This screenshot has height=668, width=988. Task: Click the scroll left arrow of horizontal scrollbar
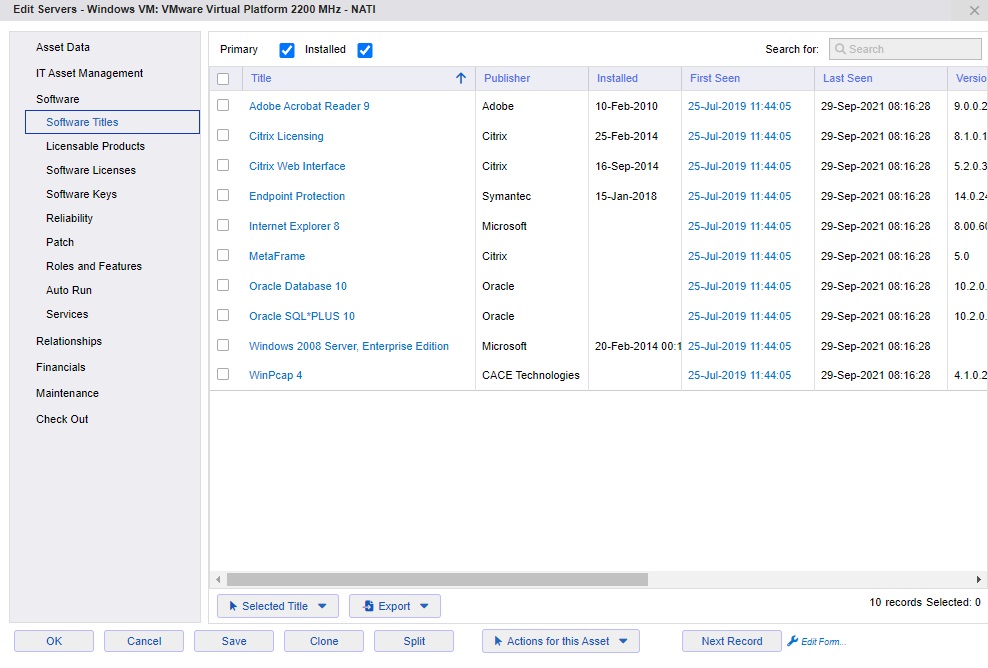coord(219,579)
